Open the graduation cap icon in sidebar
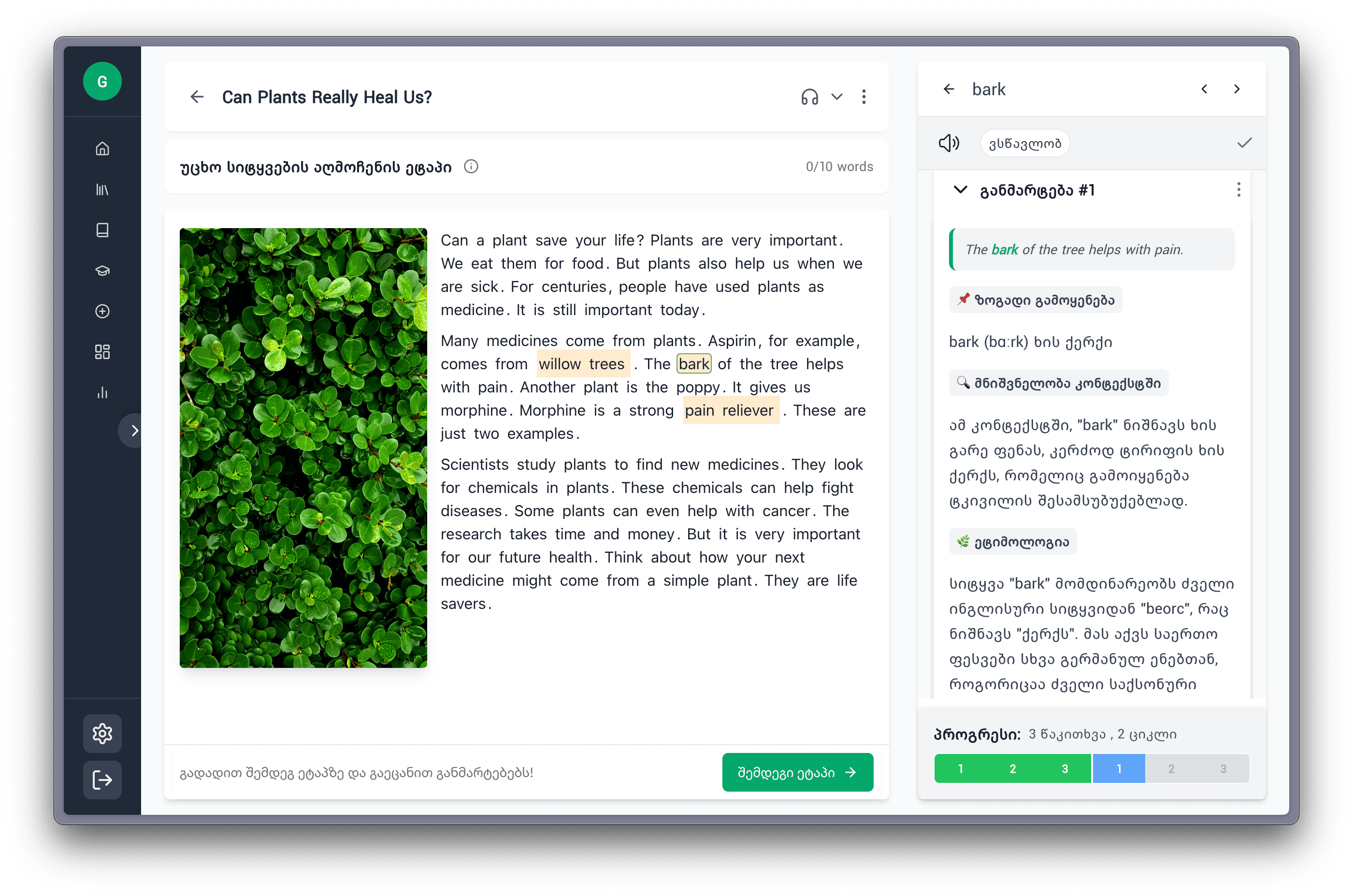 pyautogui.click(x=102, y=270)
